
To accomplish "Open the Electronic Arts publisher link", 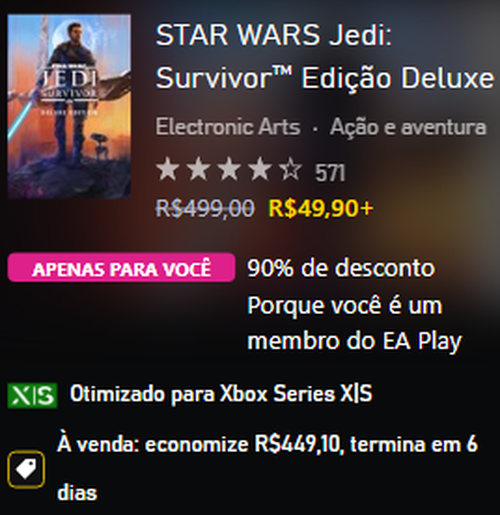I will [228, 127].
